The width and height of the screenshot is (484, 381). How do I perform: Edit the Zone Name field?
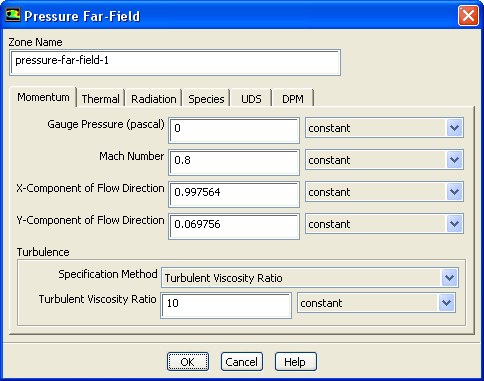(175, 62)
